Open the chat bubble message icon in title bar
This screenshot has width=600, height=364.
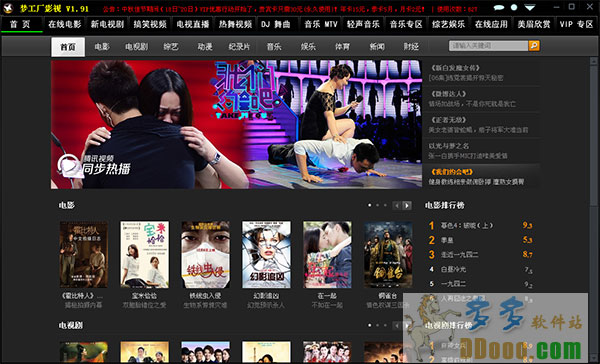click(x=499, y=7)
